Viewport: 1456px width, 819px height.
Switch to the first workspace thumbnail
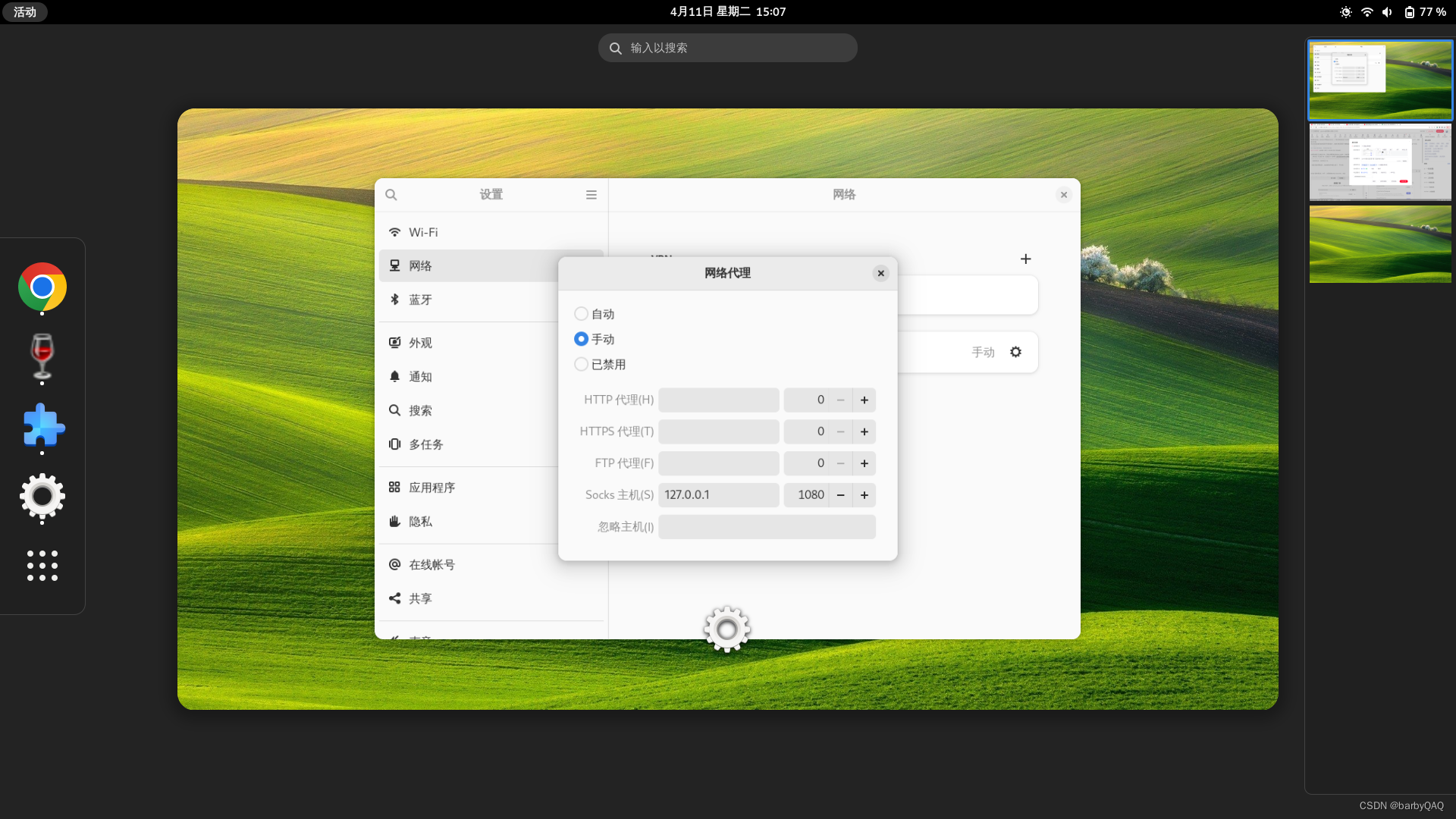pyautogui.click(x=1380, y=80)
